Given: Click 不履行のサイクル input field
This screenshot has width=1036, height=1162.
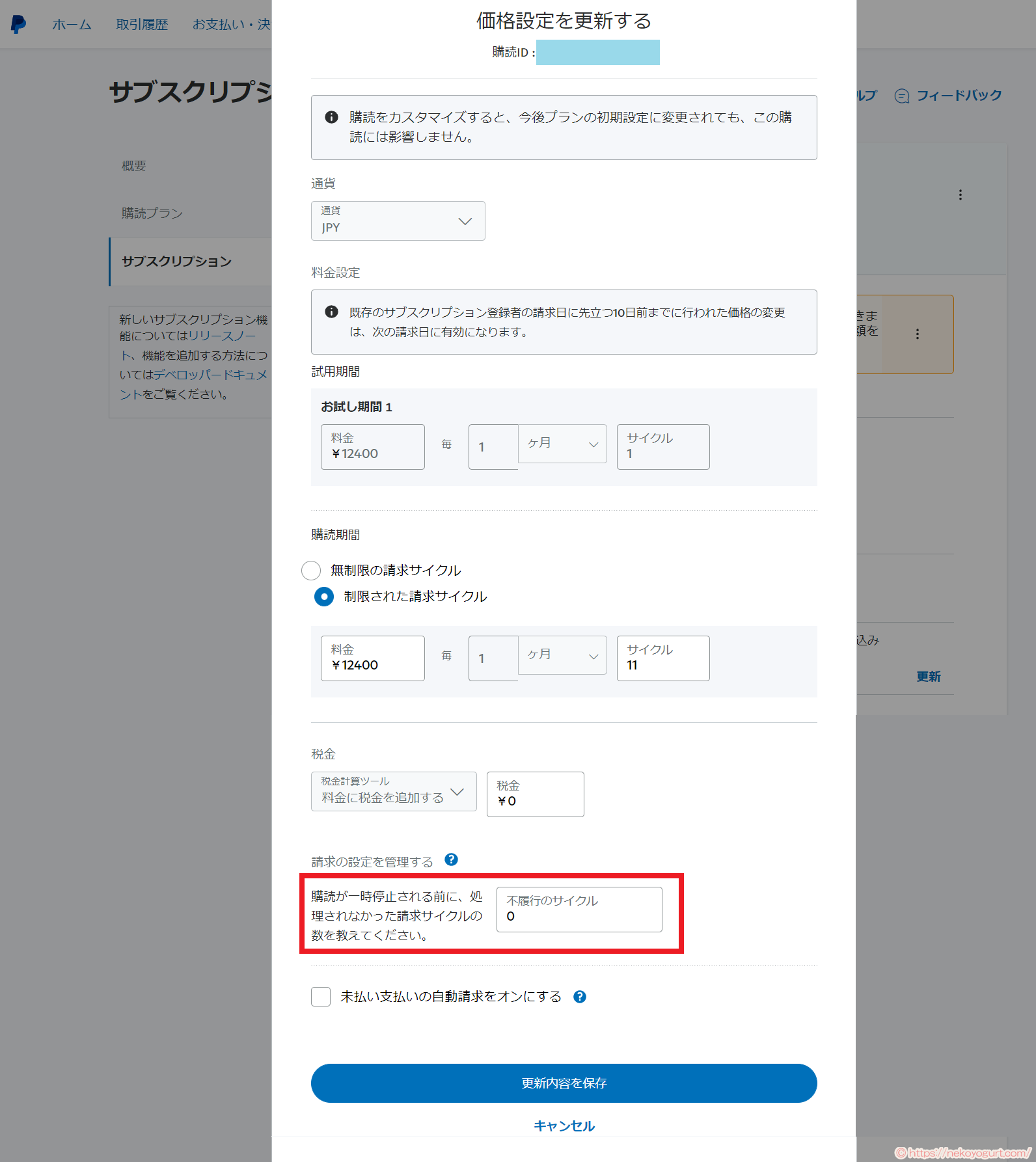Looking at the screenshot, I should tap(579, 910).
